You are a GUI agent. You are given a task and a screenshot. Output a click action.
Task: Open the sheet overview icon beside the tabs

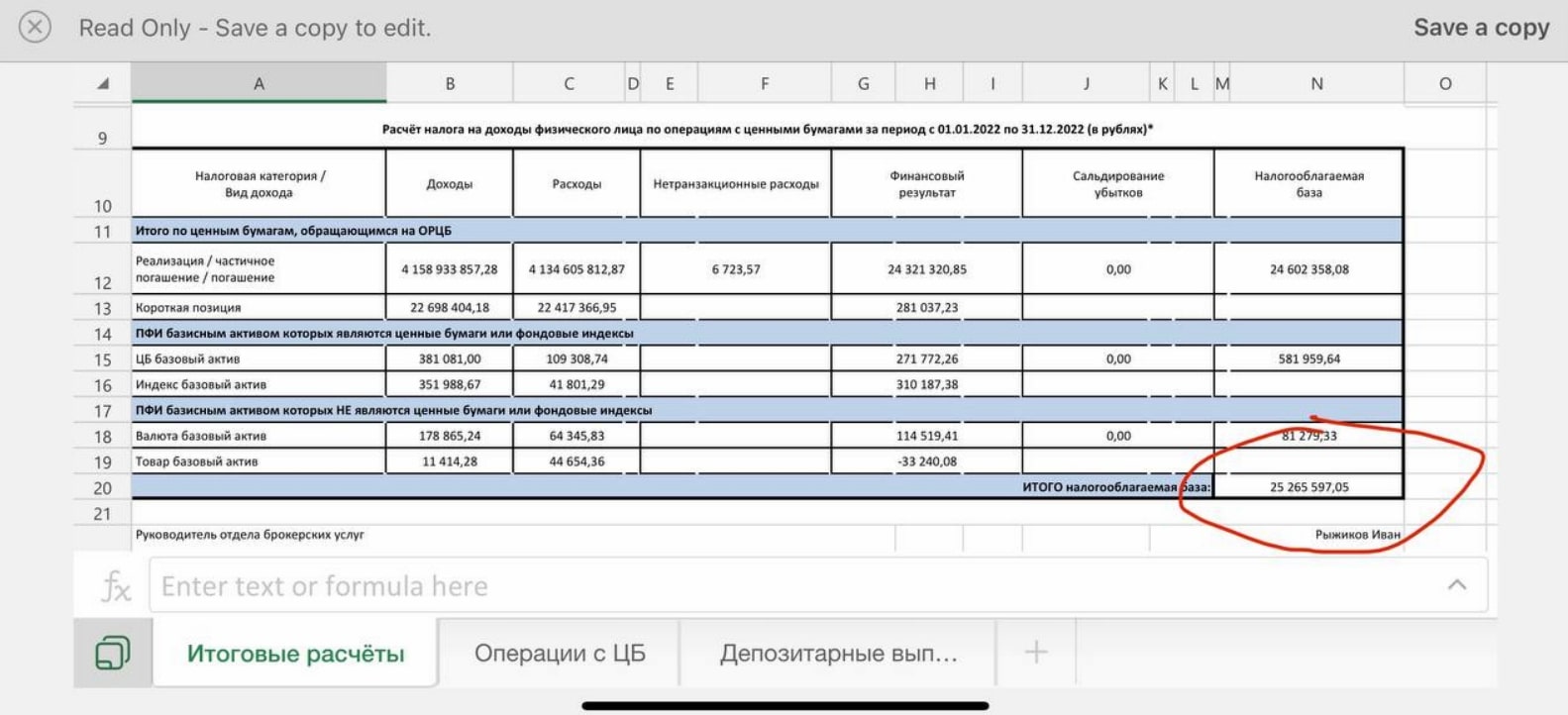(x=112, y=653)
